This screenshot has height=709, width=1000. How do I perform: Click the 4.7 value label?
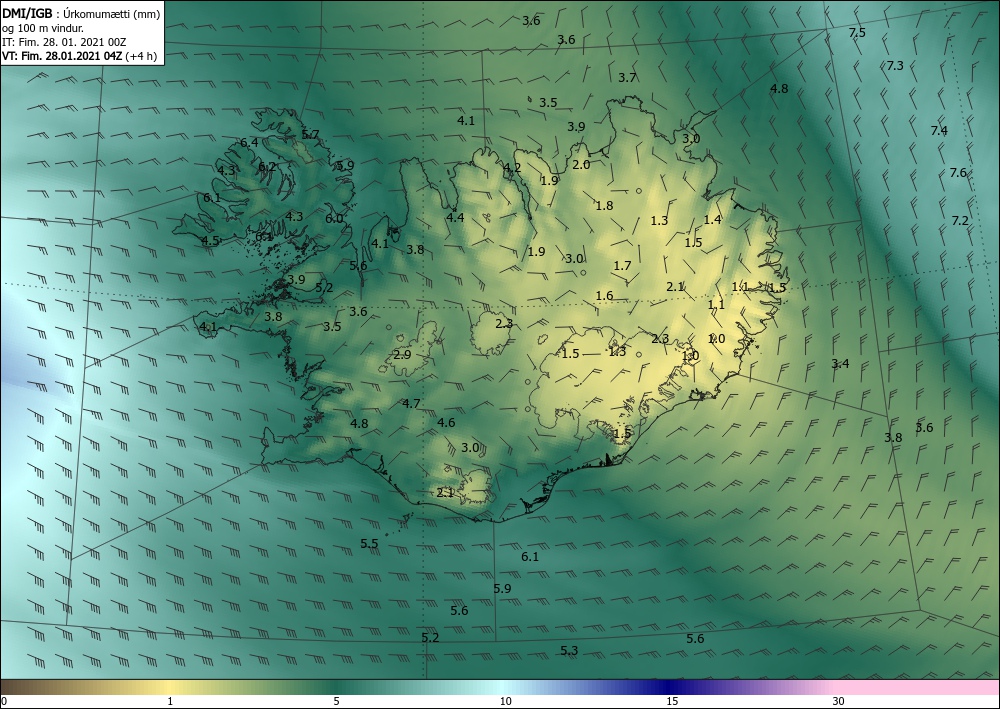[411, 403]
